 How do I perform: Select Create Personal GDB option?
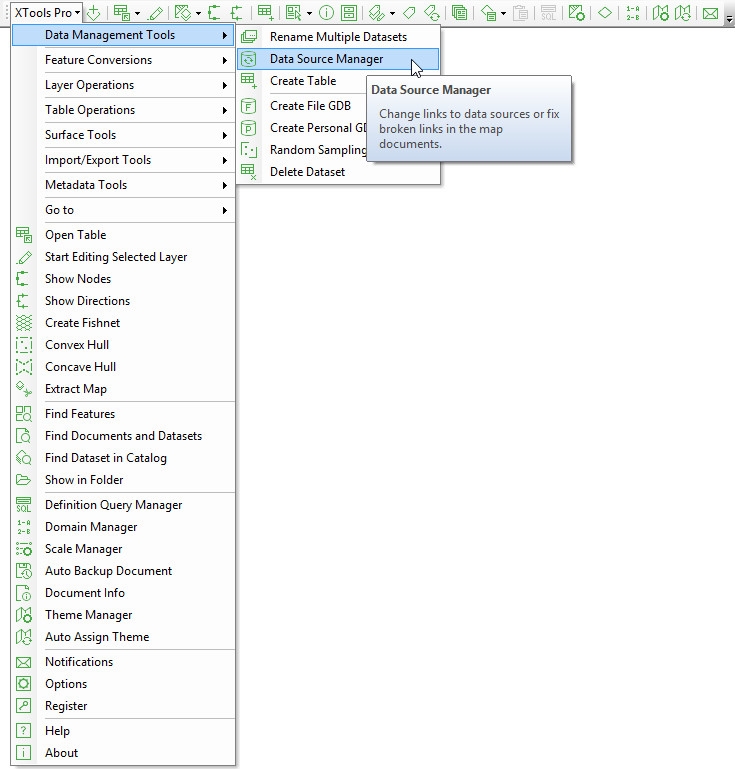(302, 128)
